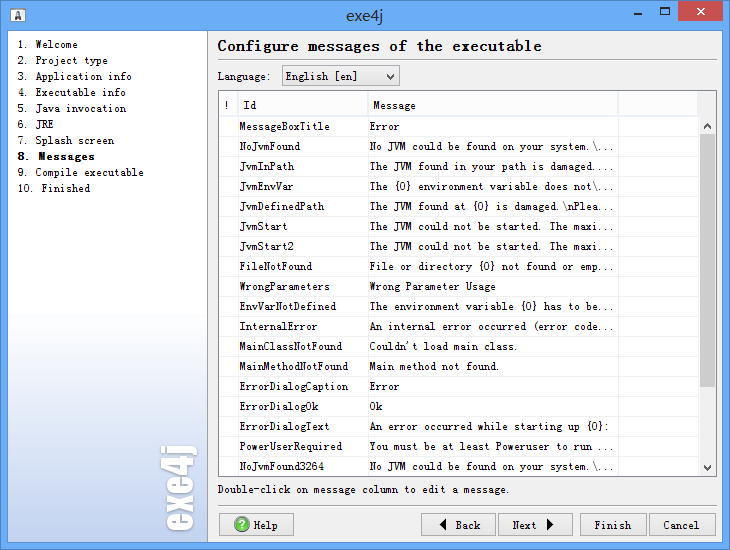Image resolution: width=730 pixels, height=550 pixels.
Task: Go to step 7 Splash screen
Action: 66,140
